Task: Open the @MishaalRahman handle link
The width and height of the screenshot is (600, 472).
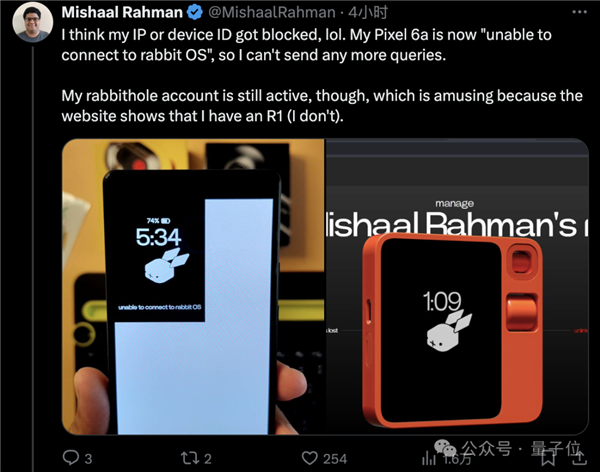Action: (x=272, y=13)
